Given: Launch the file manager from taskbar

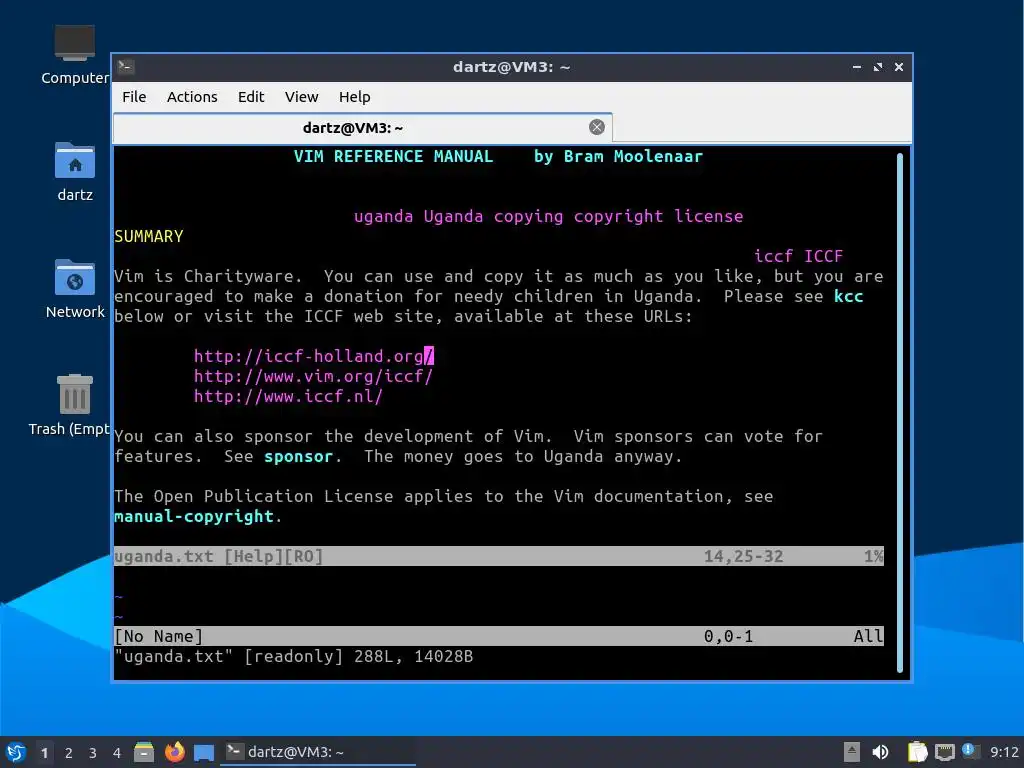Looking at the screenshot, I should 144,752.
